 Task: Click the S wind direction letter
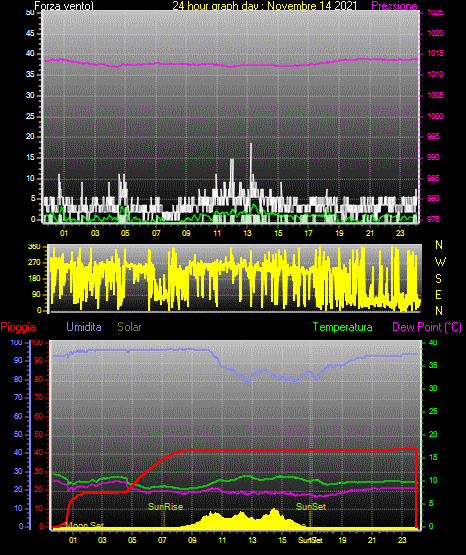coord(438,279)
